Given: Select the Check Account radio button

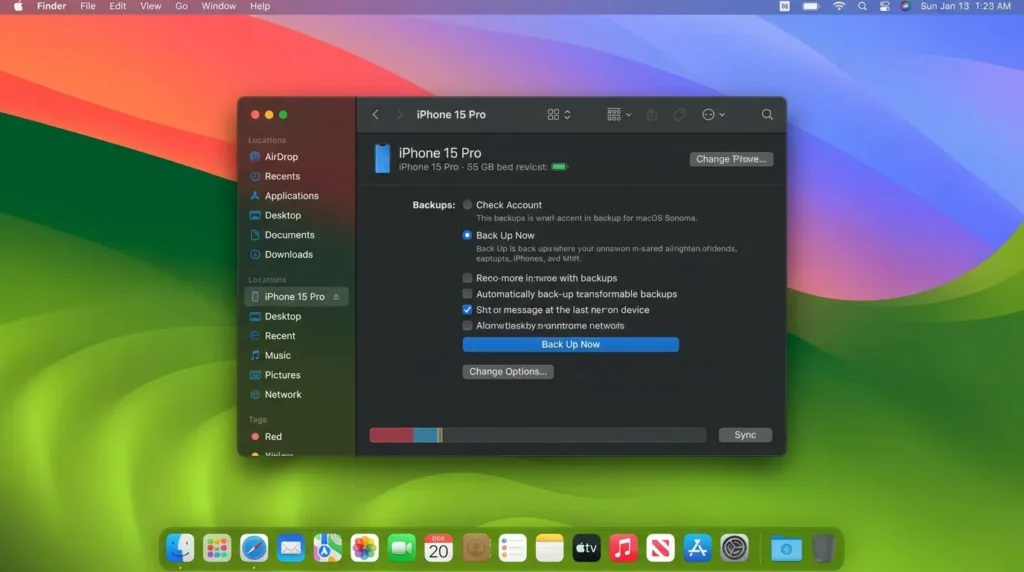Looking at the screenshot, I should tap(467, 204).
